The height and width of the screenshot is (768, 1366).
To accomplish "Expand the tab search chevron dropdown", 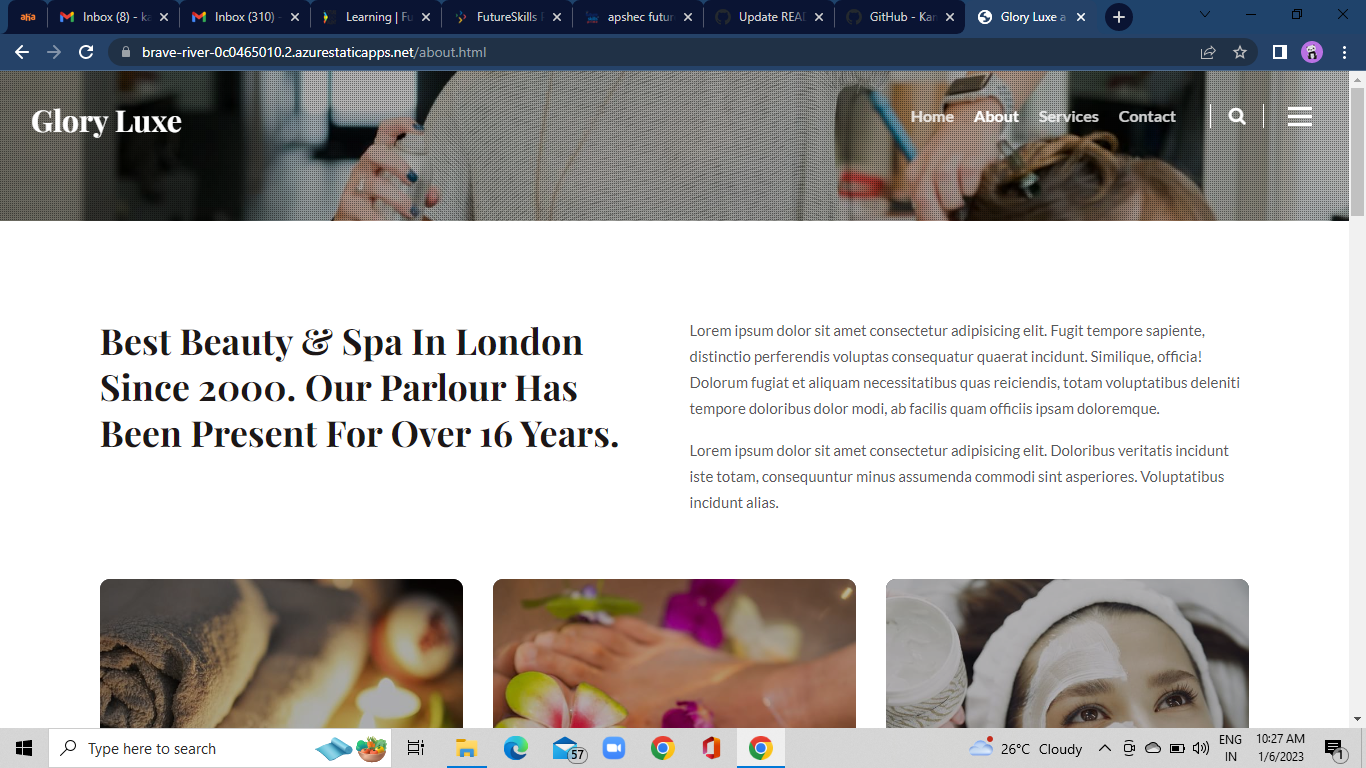I will click(1204, 14).
